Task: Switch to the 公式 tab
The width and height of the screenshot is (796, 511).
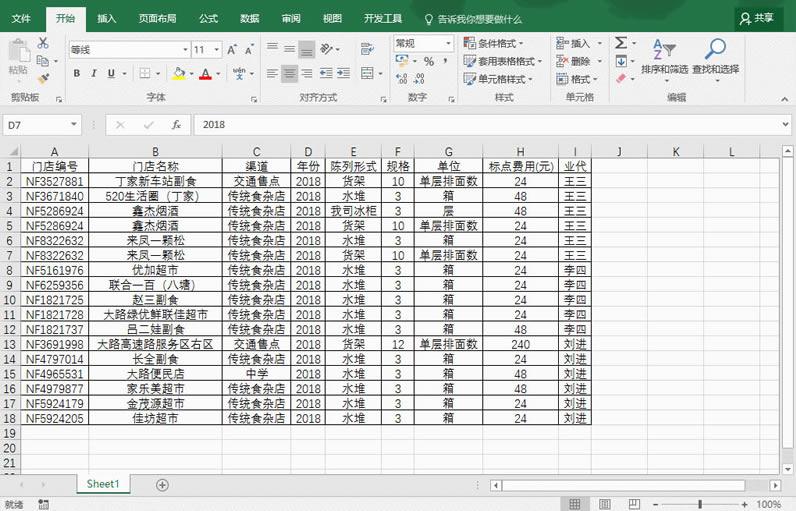Action: pyautogui.click(x=208, y=19)
